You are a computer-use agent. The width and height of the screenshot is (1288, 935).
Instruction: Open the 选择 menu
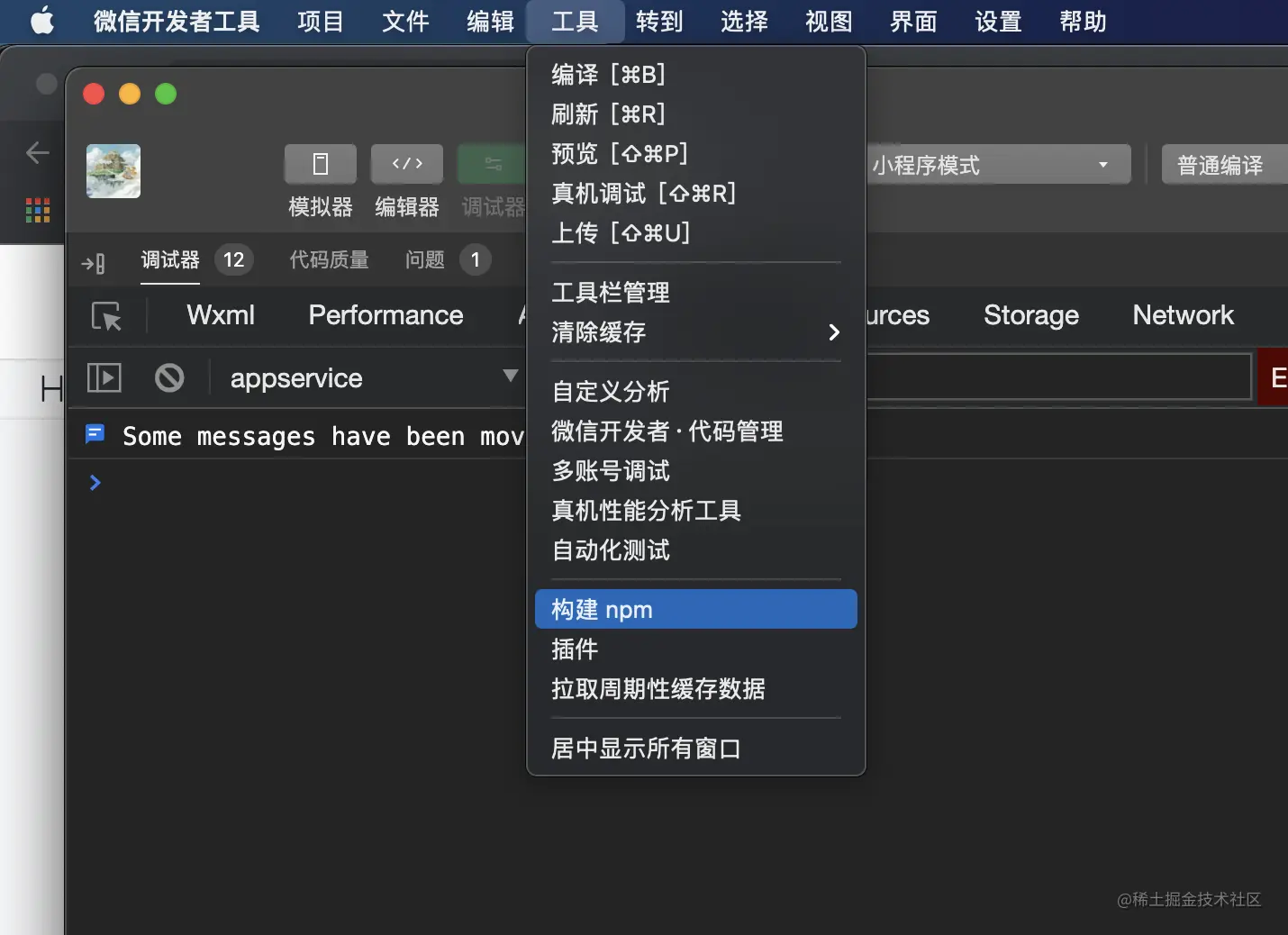(x=744, y=21)
